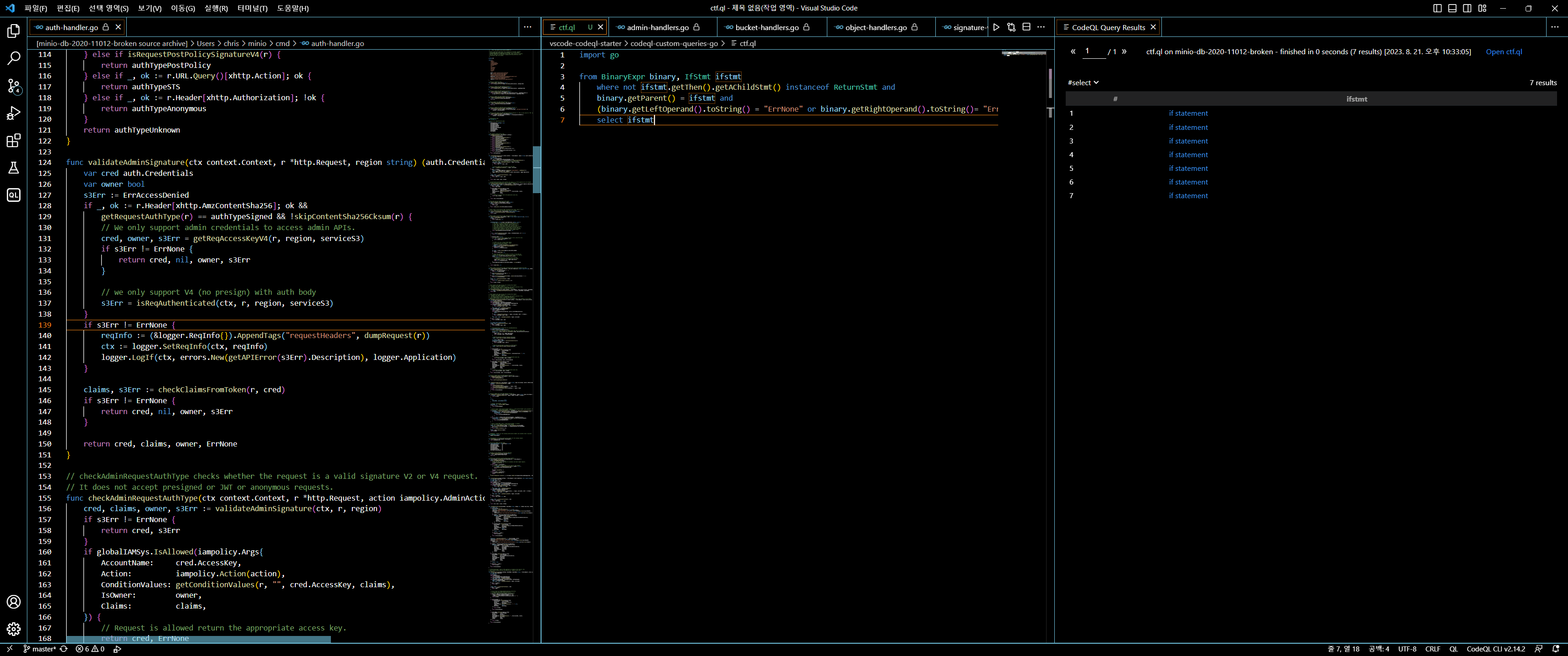Click the results page number input field

click(x=1094, y=52)
